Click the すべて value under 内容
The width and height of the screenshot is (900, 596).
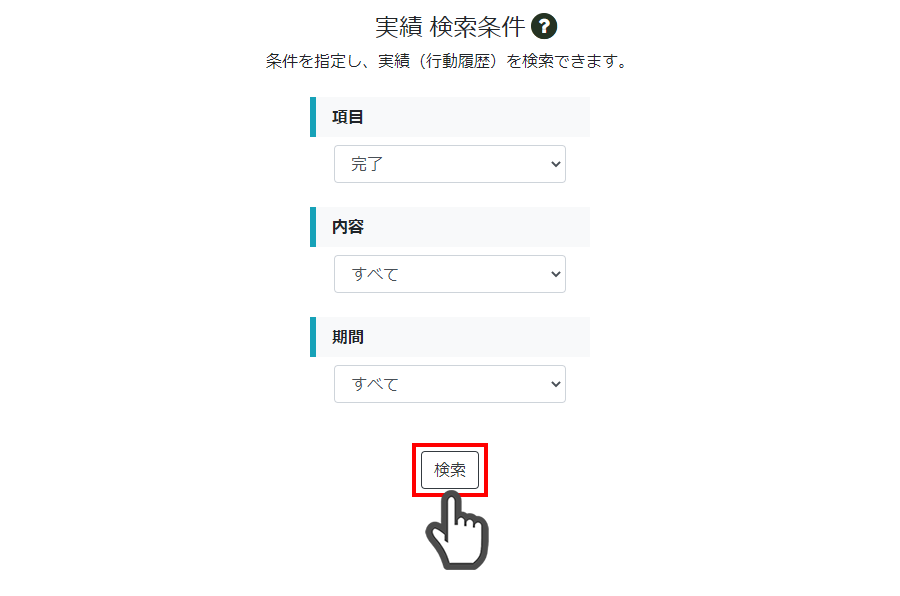point(375,274)
